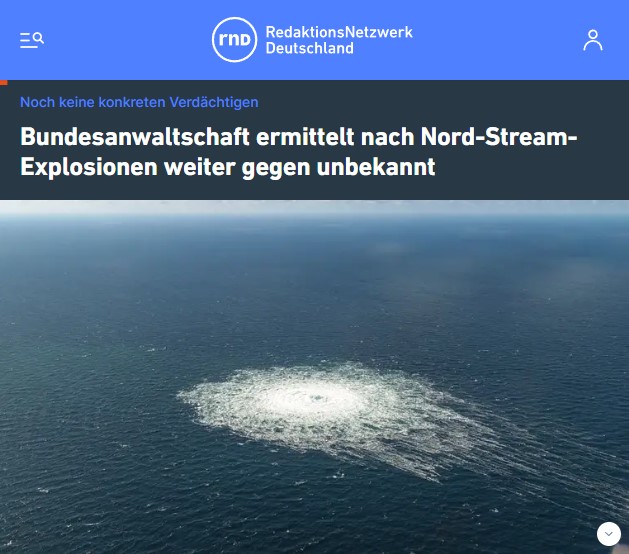Click the Nord-Stream explosions headline
The width and height of the screenshot is (629, 554).
[299, 152]
